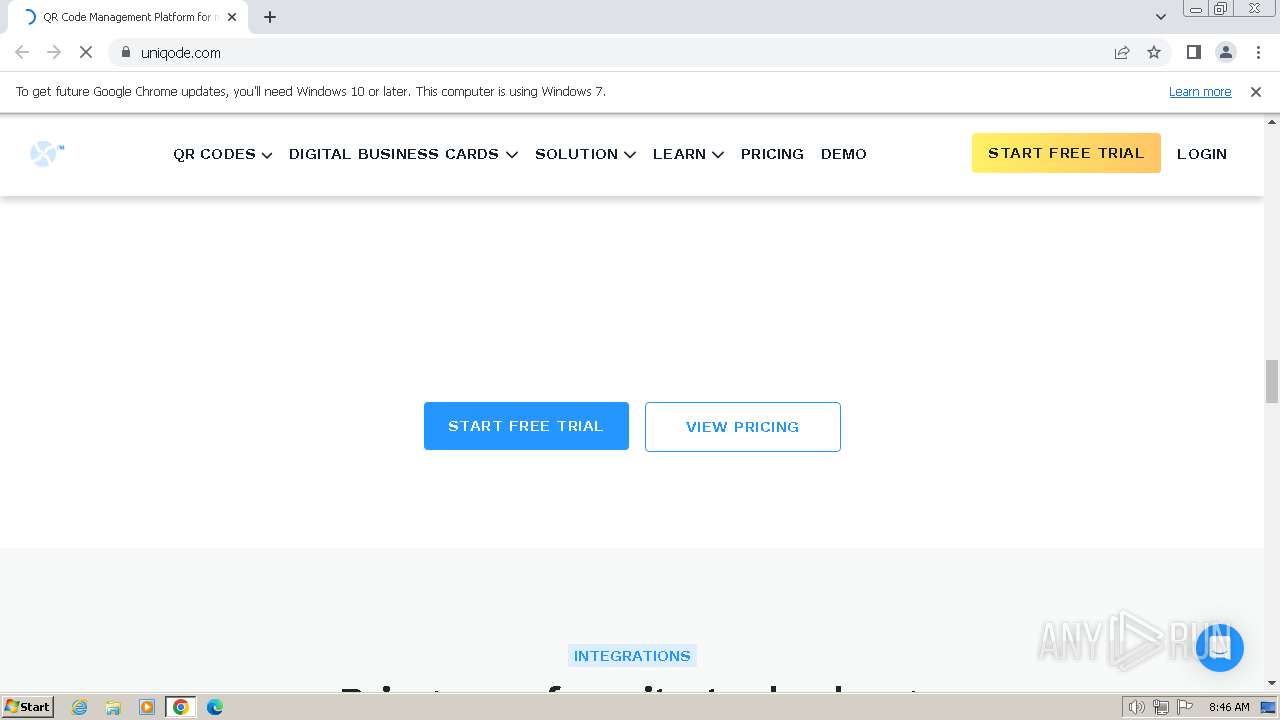
Task: Expand the SOLUTION menu
Action: [585, 154]
